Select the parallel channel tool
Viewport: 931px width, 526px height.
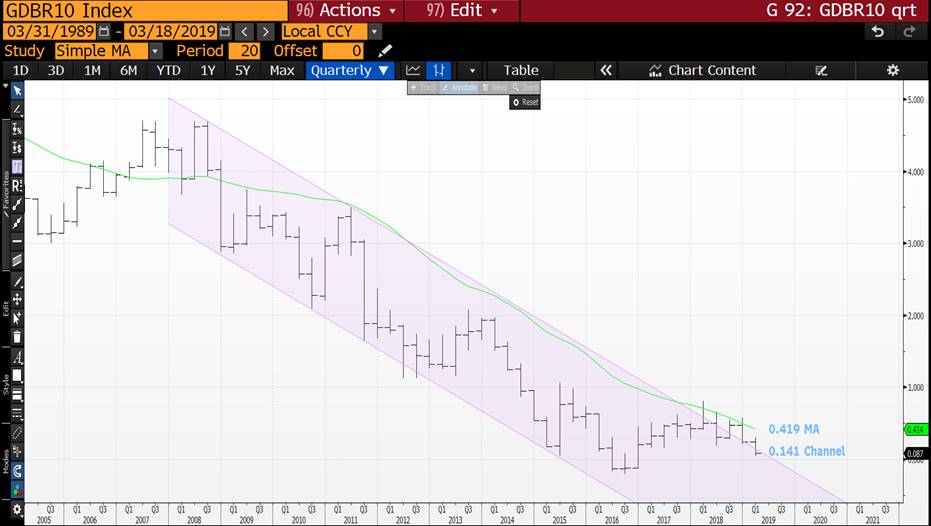[17, 259]
